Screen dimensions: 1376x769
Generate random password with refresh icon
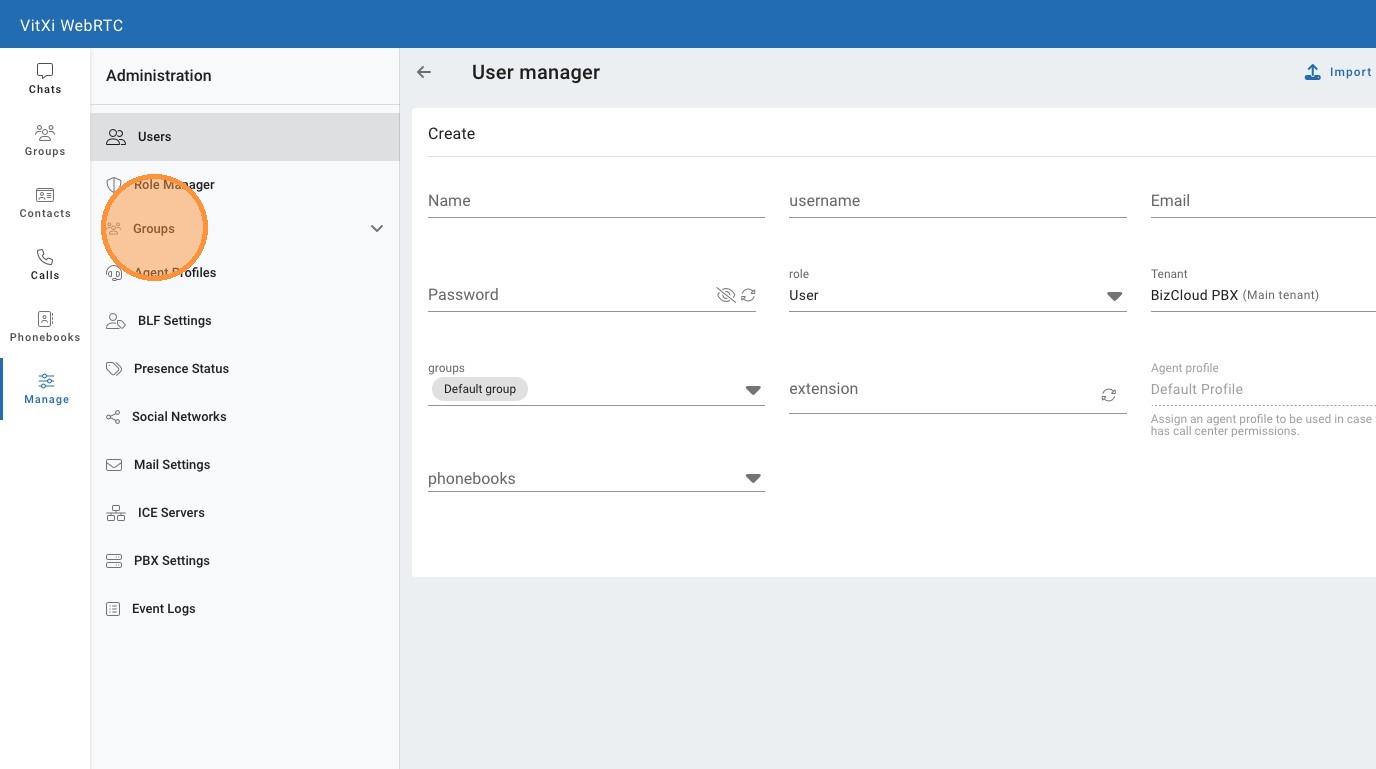point(748,295)
